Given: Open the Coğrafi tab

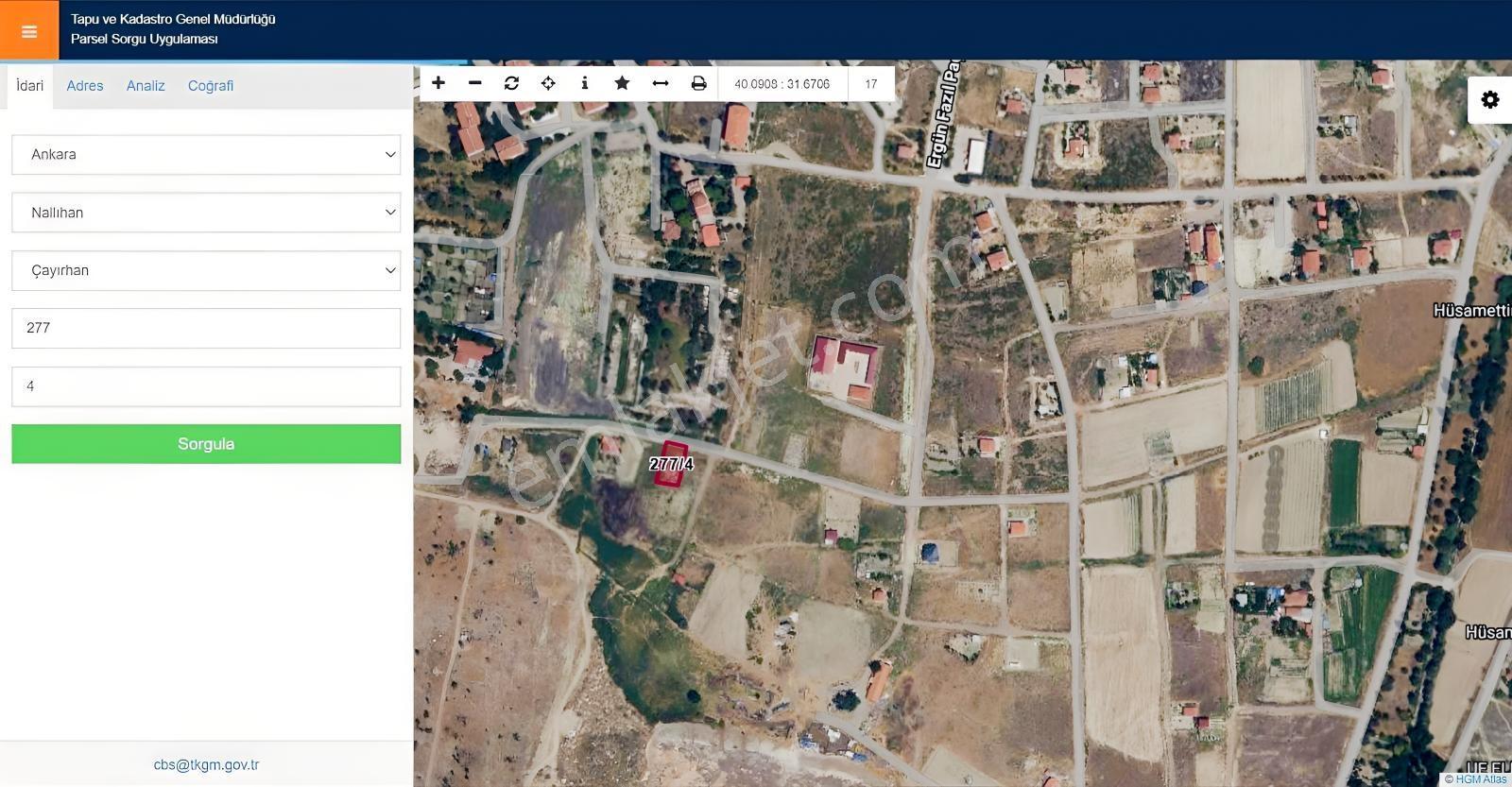Looking at the screenshot, I should pyautogui.click(x=211, y=86).
